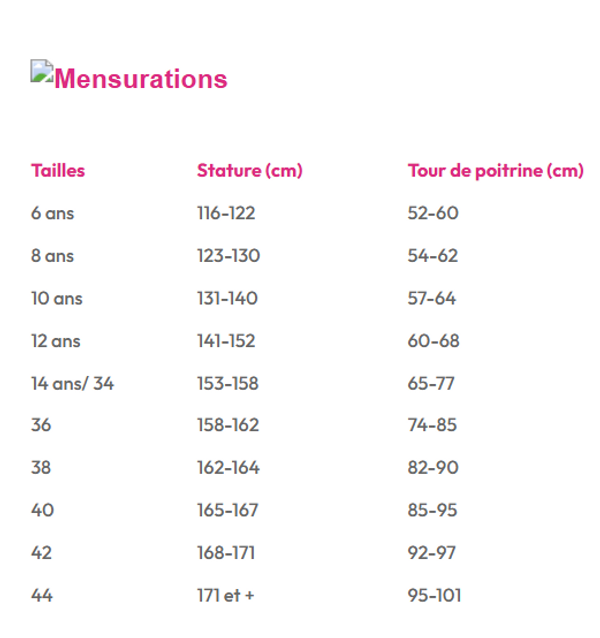Image resolution: width=600 pixels, height=638 pixels.
Task: Select the 12 ans size row label
Action: [x=55, y=340]
